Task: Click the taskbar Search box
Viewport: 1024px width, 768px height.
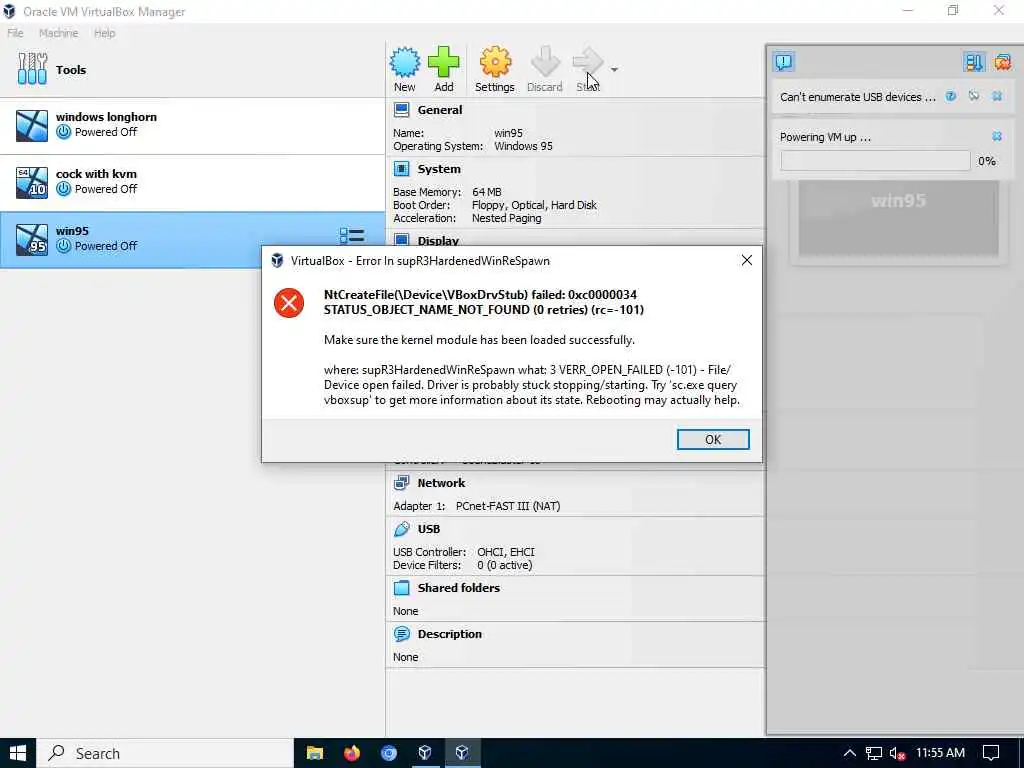Action: click(165, 753)
